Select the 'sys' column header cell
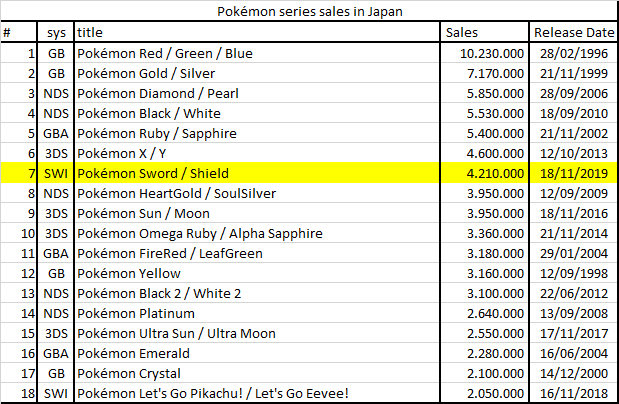Screen dimensions: 619x404 57,32
